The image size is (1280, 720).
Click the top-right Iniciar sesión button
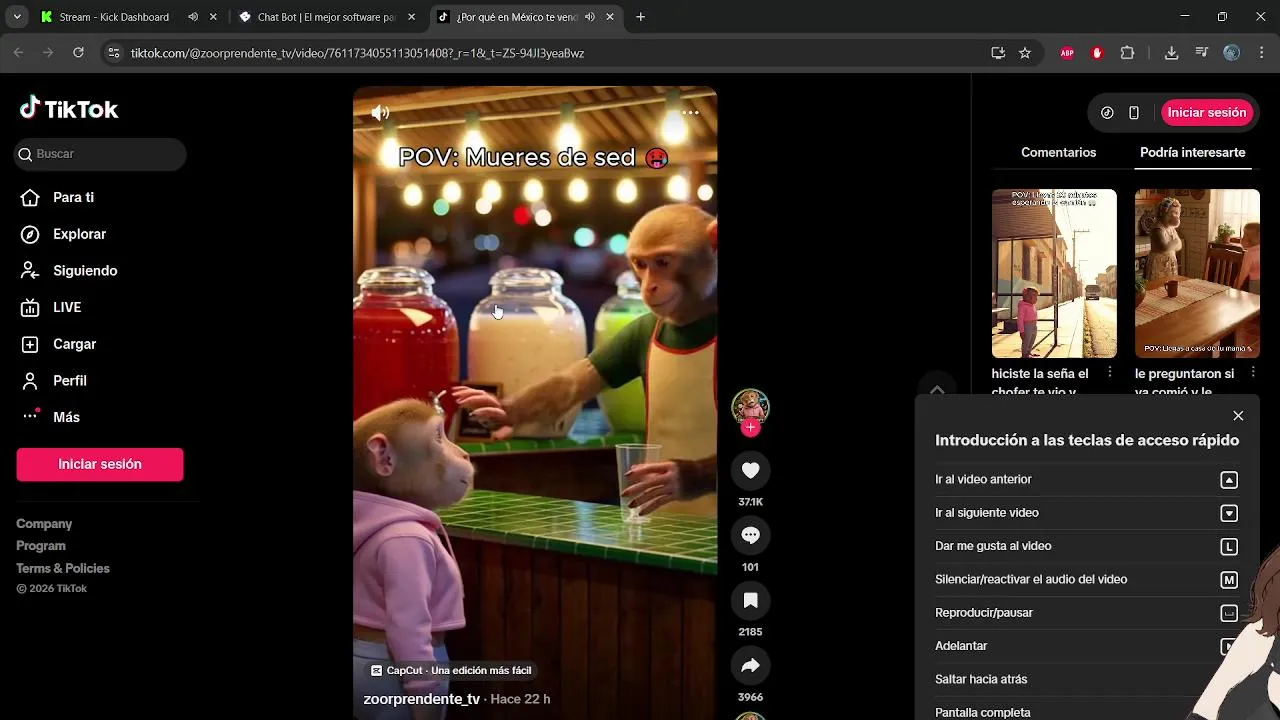pyautogui.click(x=1207, y=113)
